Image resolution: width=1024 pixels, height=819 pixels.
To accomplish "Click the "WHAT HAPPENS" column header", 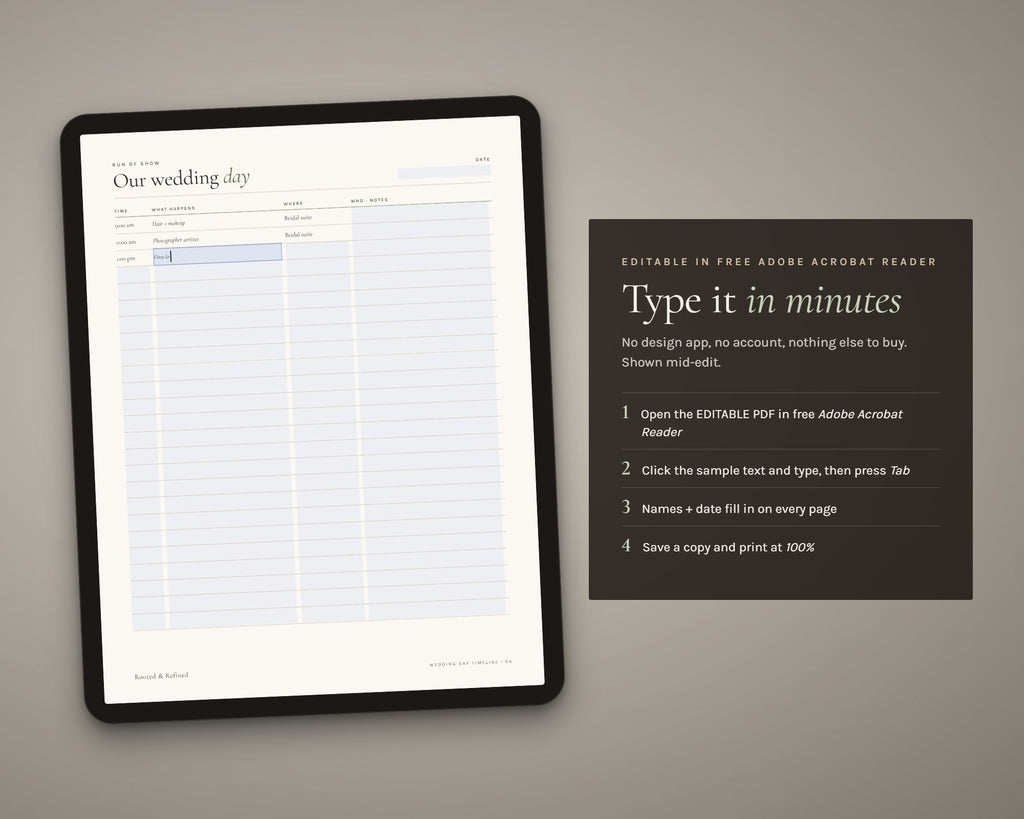I will click(x=173, y=209).
